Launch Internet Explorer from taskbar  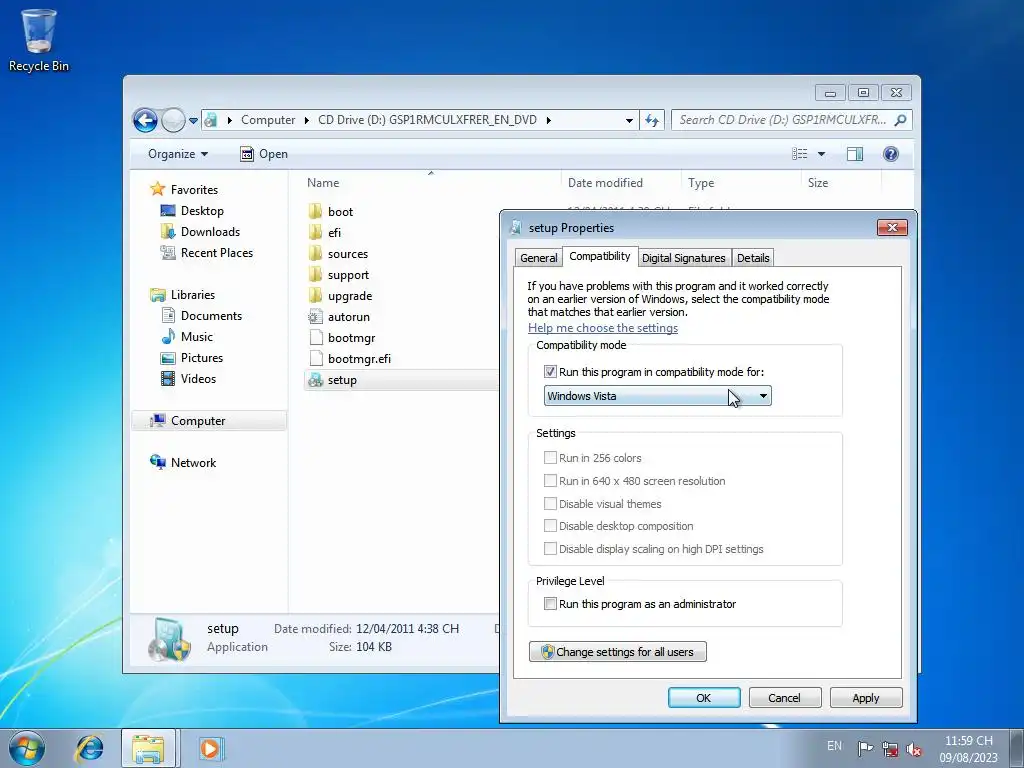[x=89, y=748]
